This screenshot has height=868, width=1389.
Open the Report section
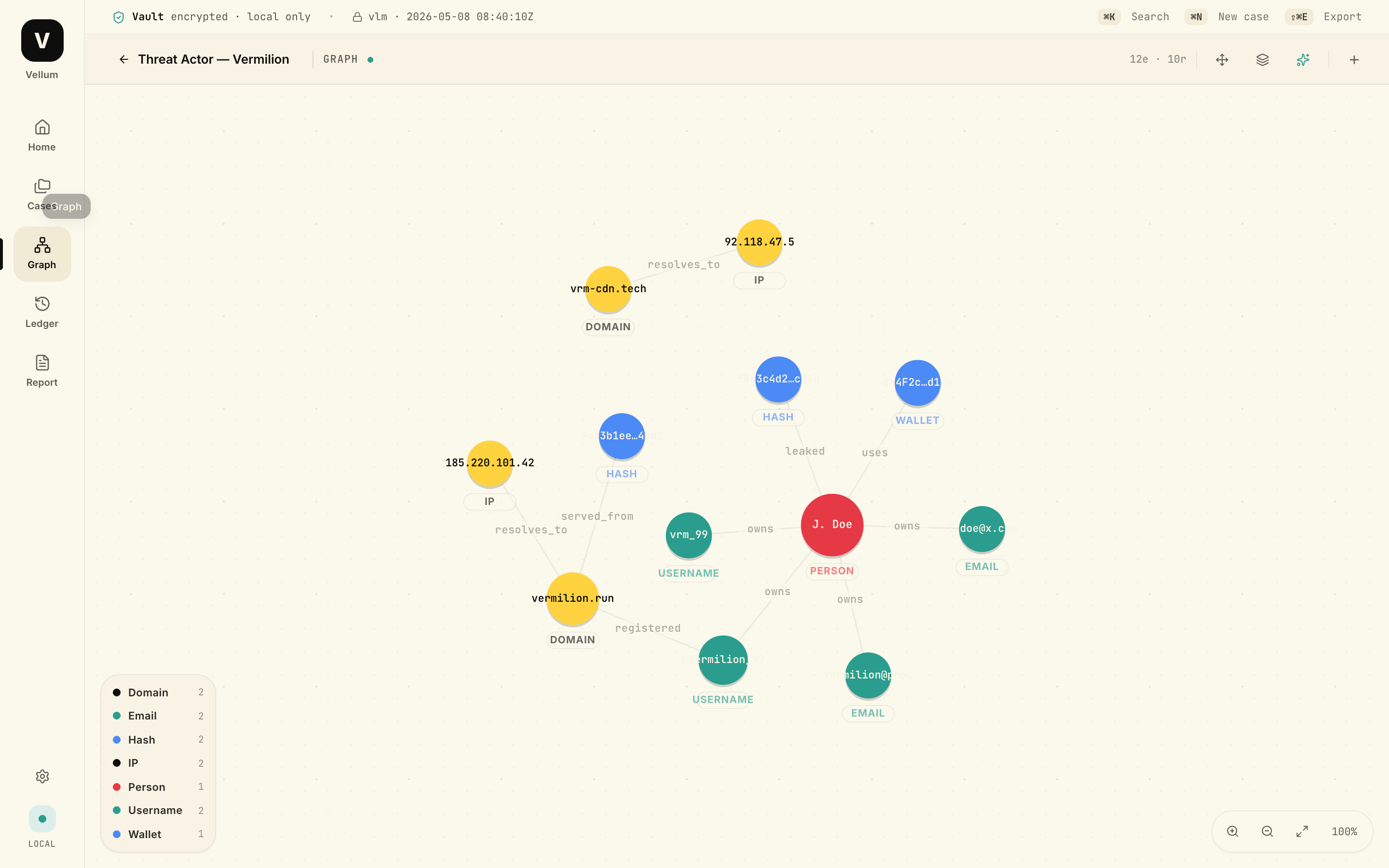tap(42, 371)
